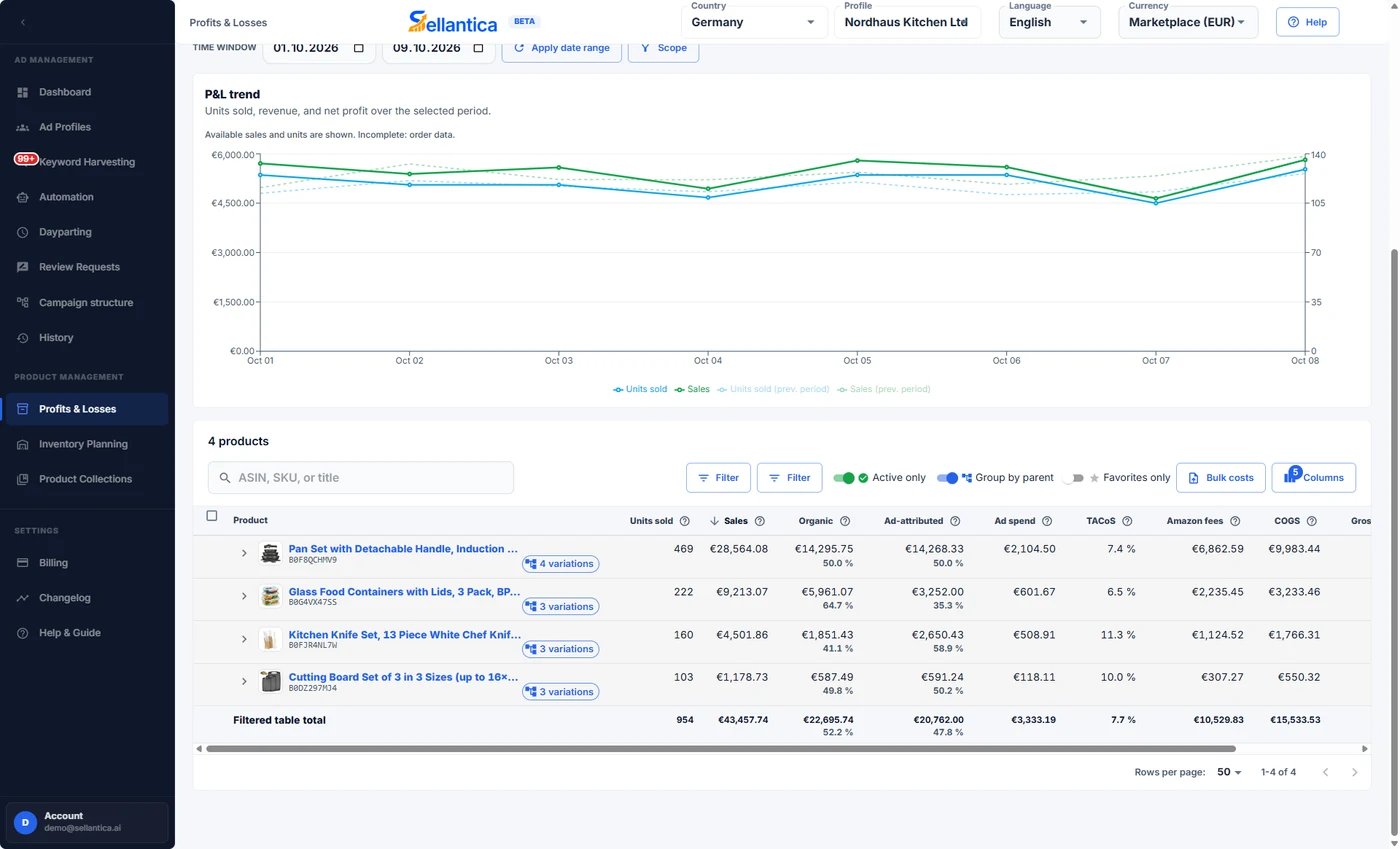
Task: Click the Dayparting clock icon in sidebar
Action: (23, 232)
